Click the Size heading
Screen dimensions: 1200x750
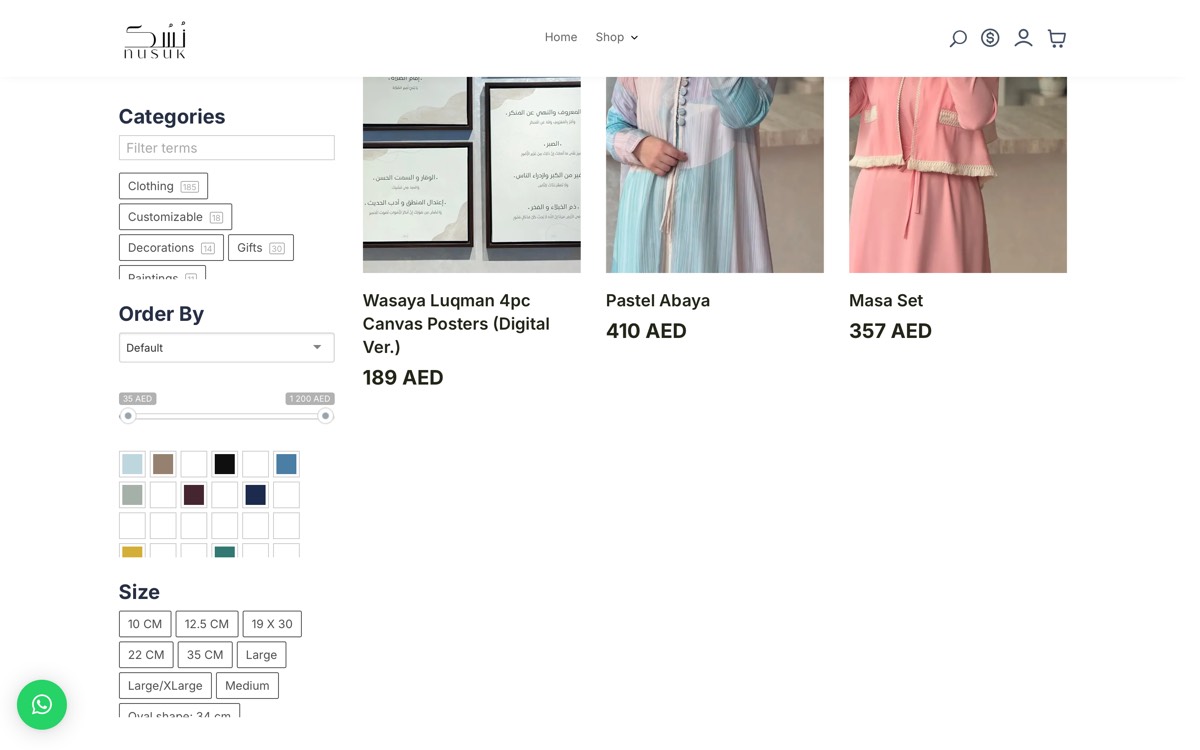coord(139,592)
